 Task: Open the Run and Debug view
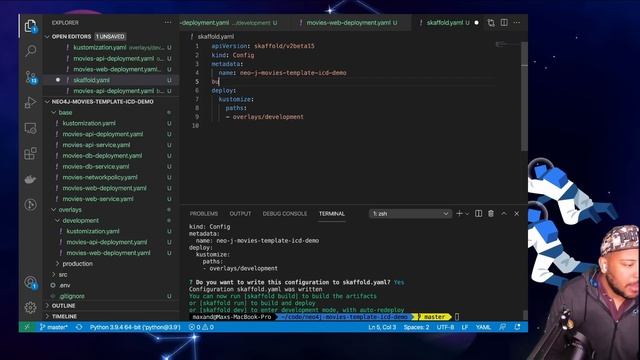(x=31, y=102)
